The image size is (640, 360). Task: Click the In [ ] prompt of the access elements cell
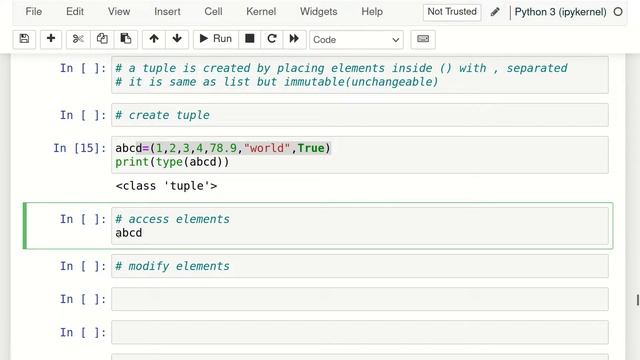[83, 219]
